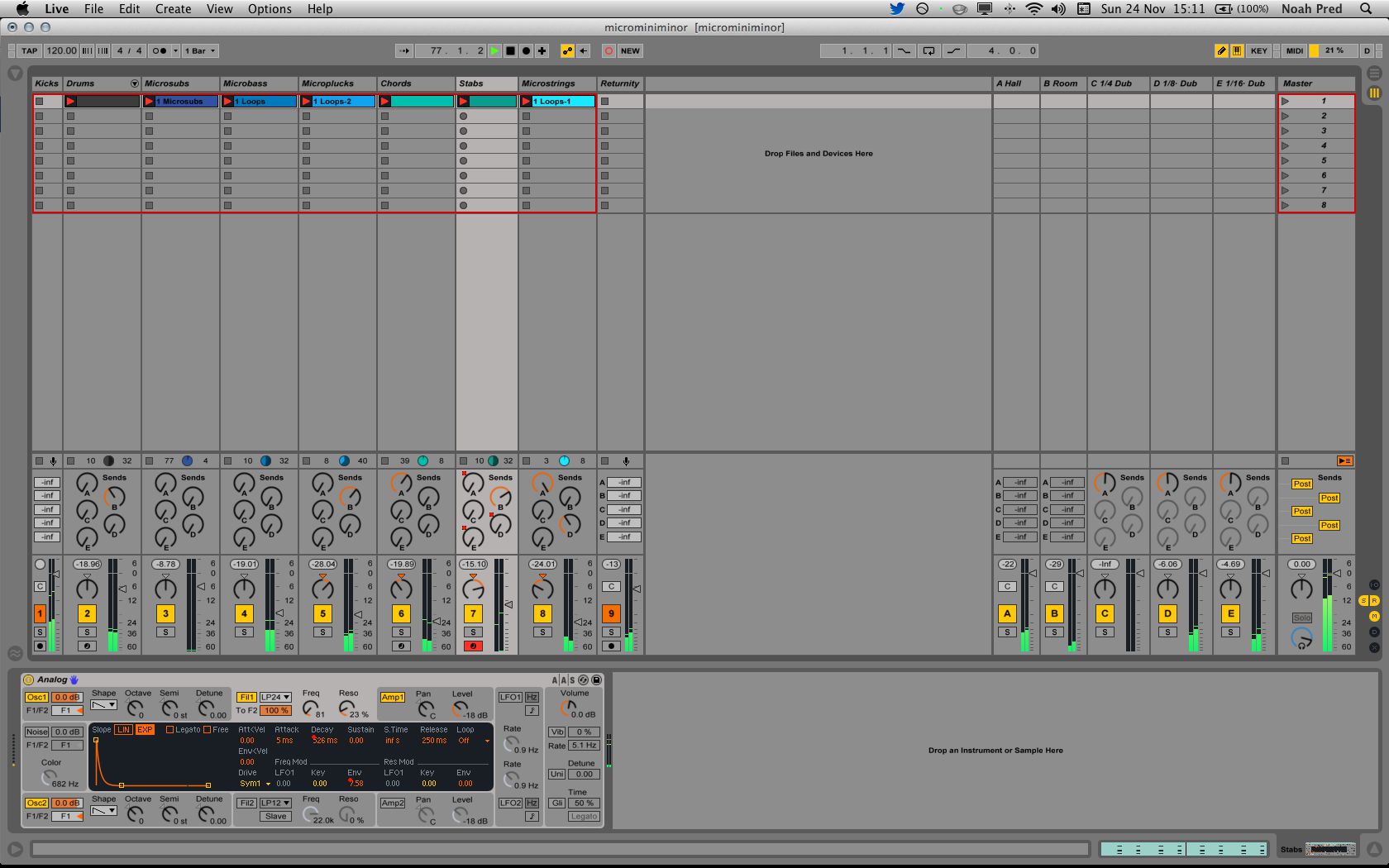Image resolution: width=1389 pixels, height=868 pixels.
Task: Open the Drive Sym1 dropdown
Action: click(x=255, y=784)
